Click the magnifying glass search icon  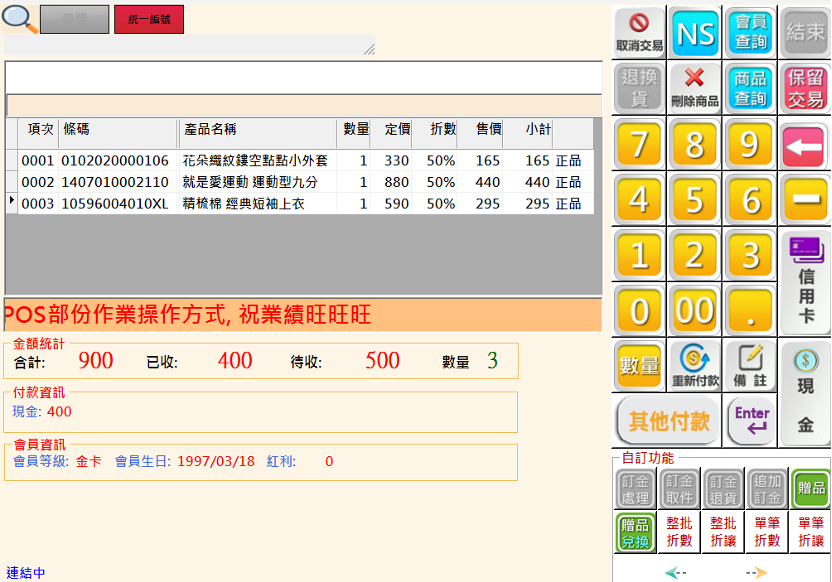click(19, 19)
